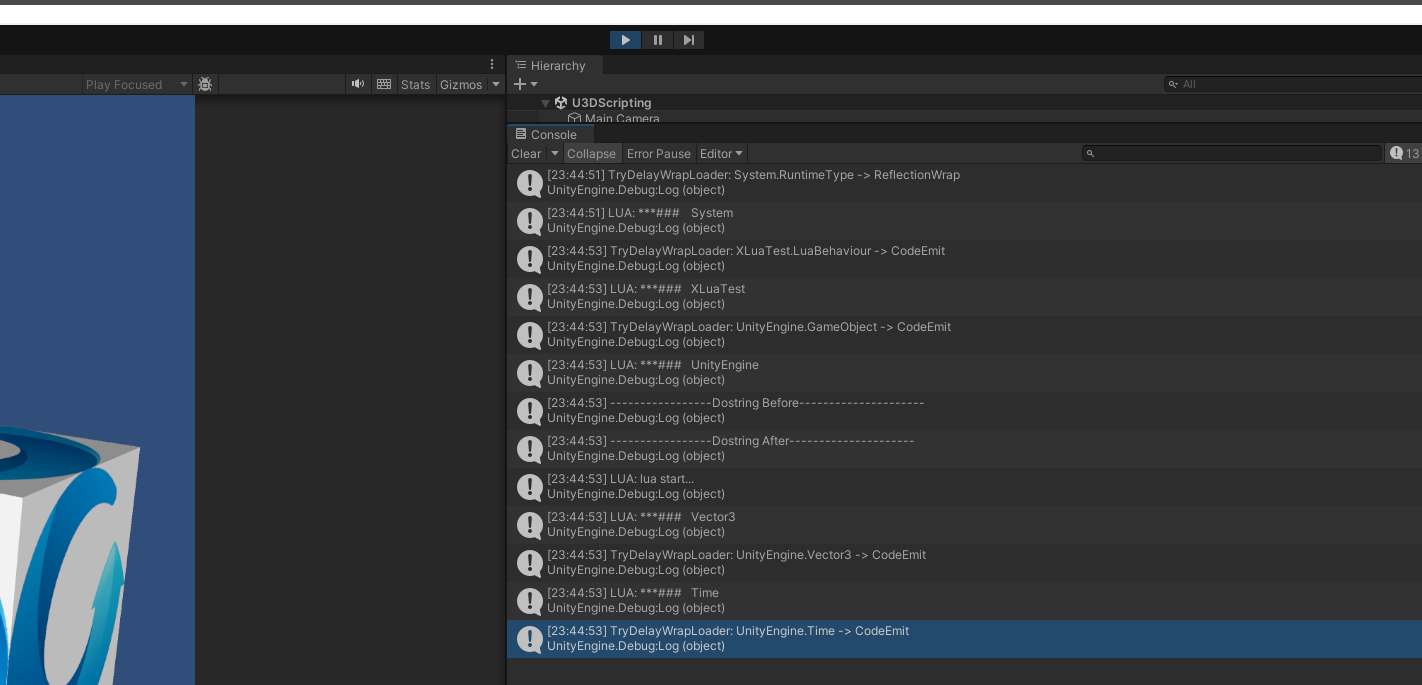Select the 'LUA: ***### Vector3' log entry
This screenshot has height=685, width=1422.
tap(964, 525)
